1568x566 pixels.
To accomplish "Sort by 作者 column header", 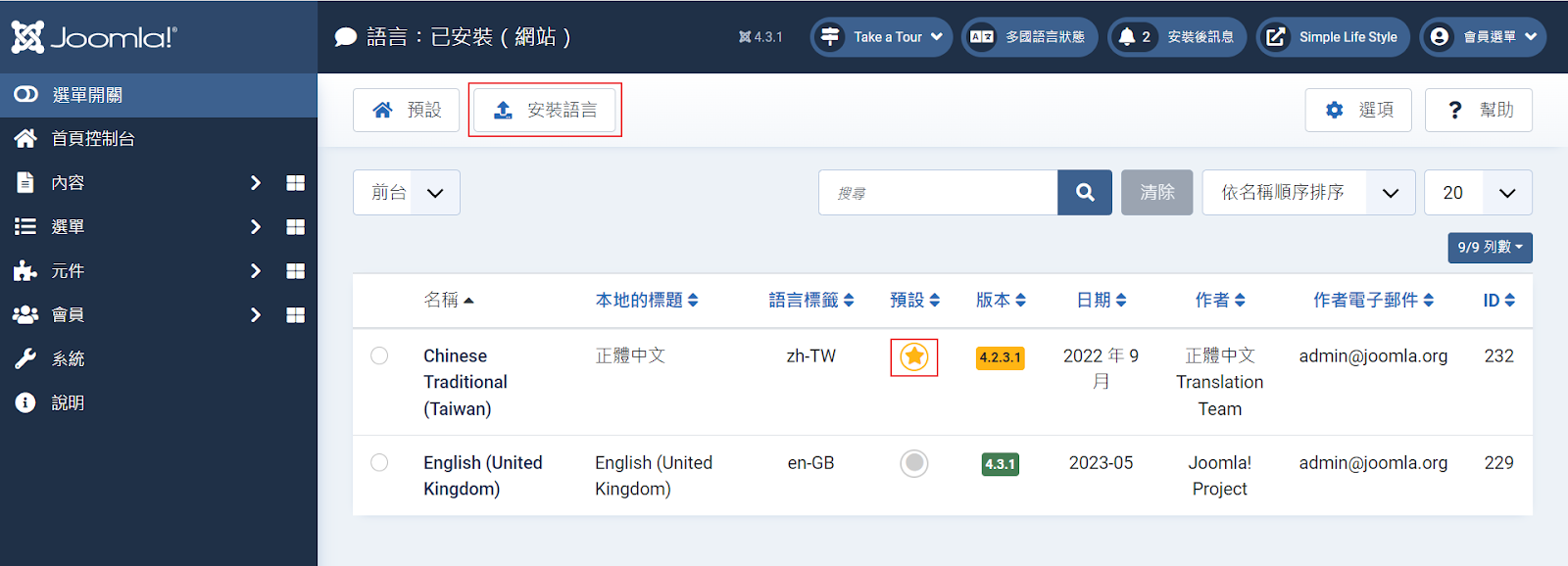I will [1220, 301].
